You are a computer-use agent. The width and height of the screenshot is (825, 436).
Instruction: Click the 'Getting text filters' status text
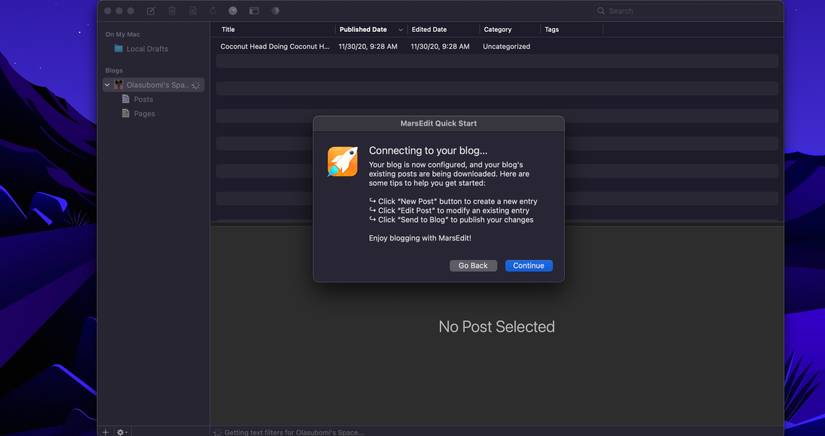point(293,432)
